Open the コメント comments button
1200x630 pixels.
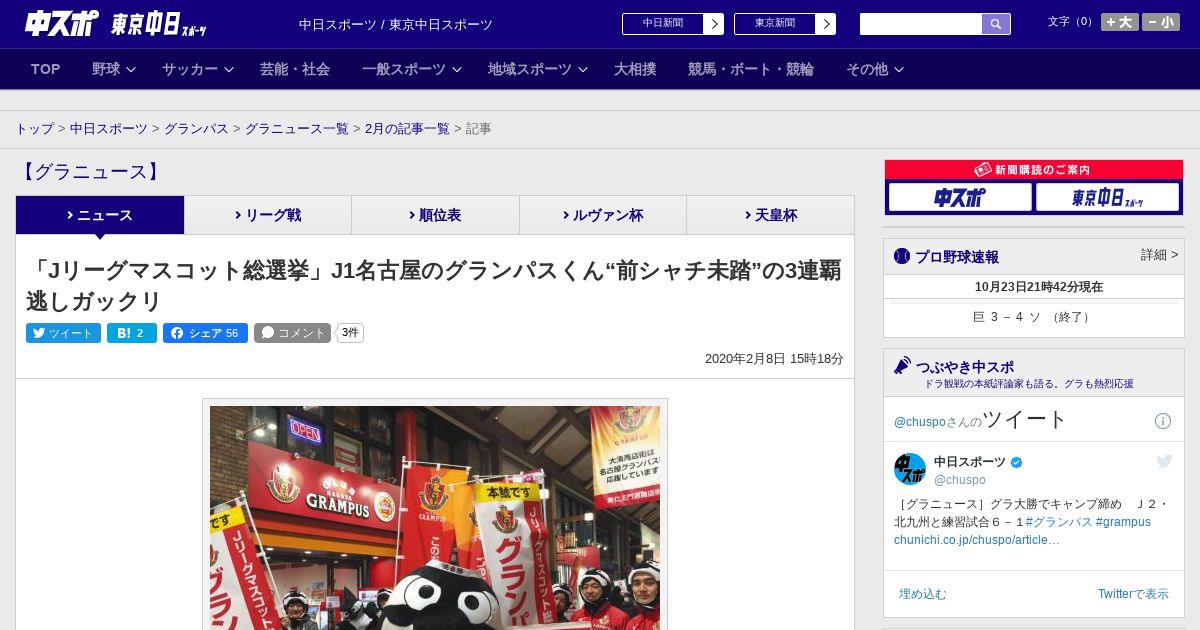click(x=292, y=333)
